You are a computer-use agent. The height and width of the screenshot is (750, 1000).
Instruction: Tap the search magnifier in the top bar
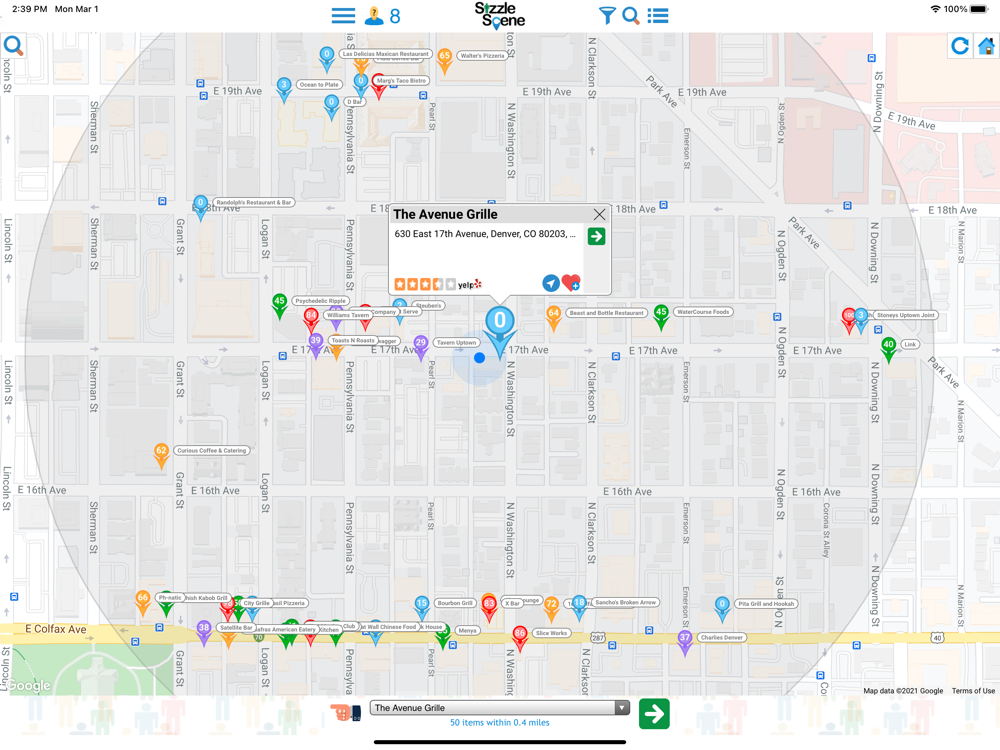tap(631, 16)
